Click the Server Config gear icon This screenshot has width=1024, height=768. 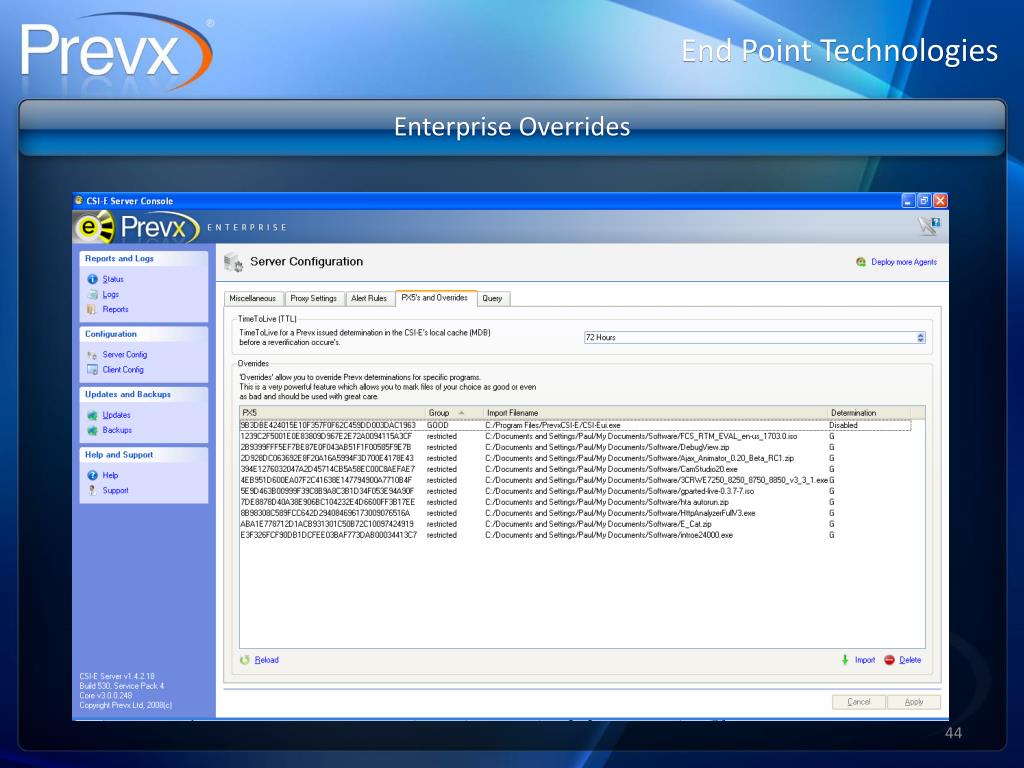tap(92, 355)
